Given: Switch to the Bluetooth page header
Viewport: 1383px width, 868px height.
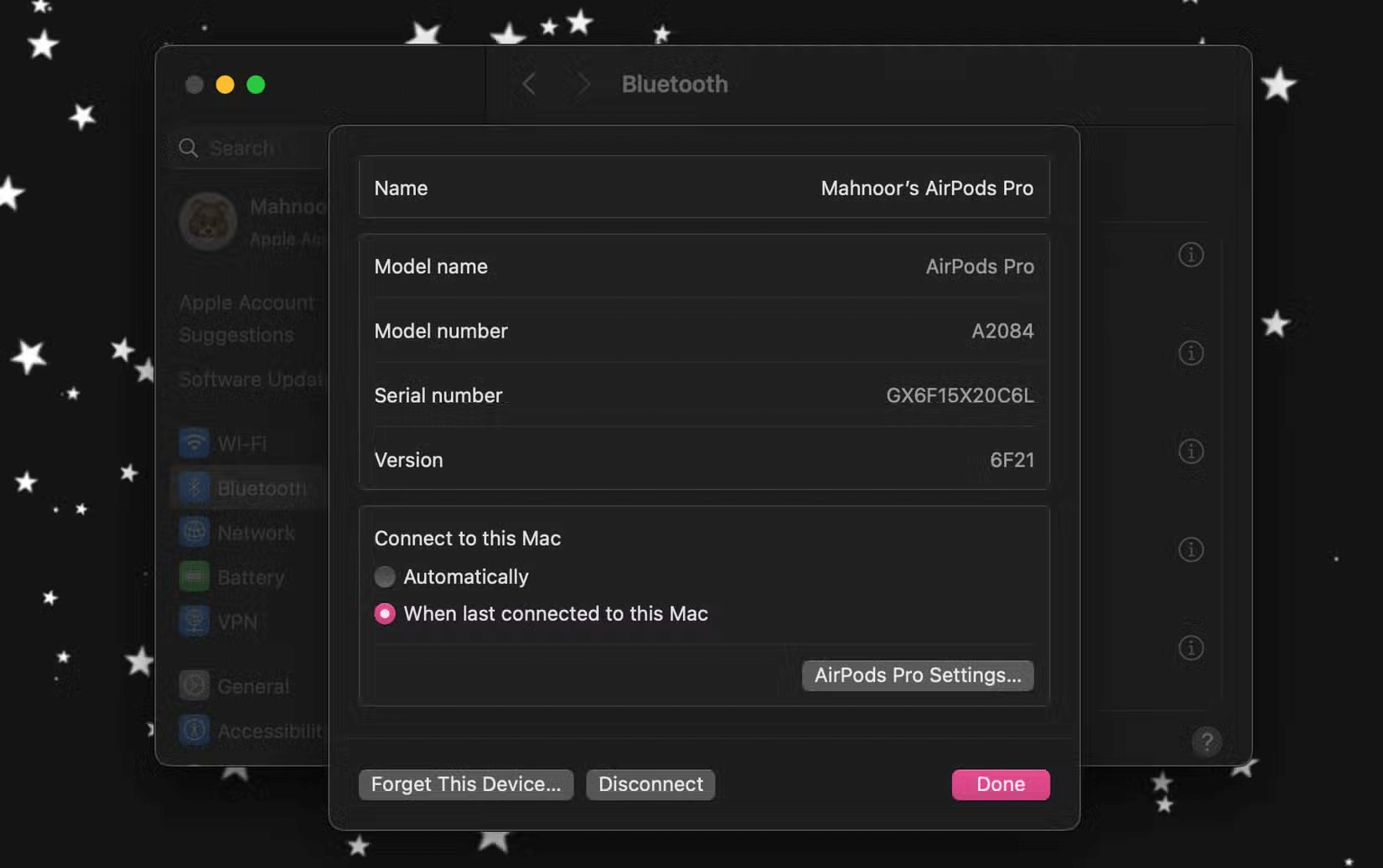Looking at the screenshot, I should [674, 84].
